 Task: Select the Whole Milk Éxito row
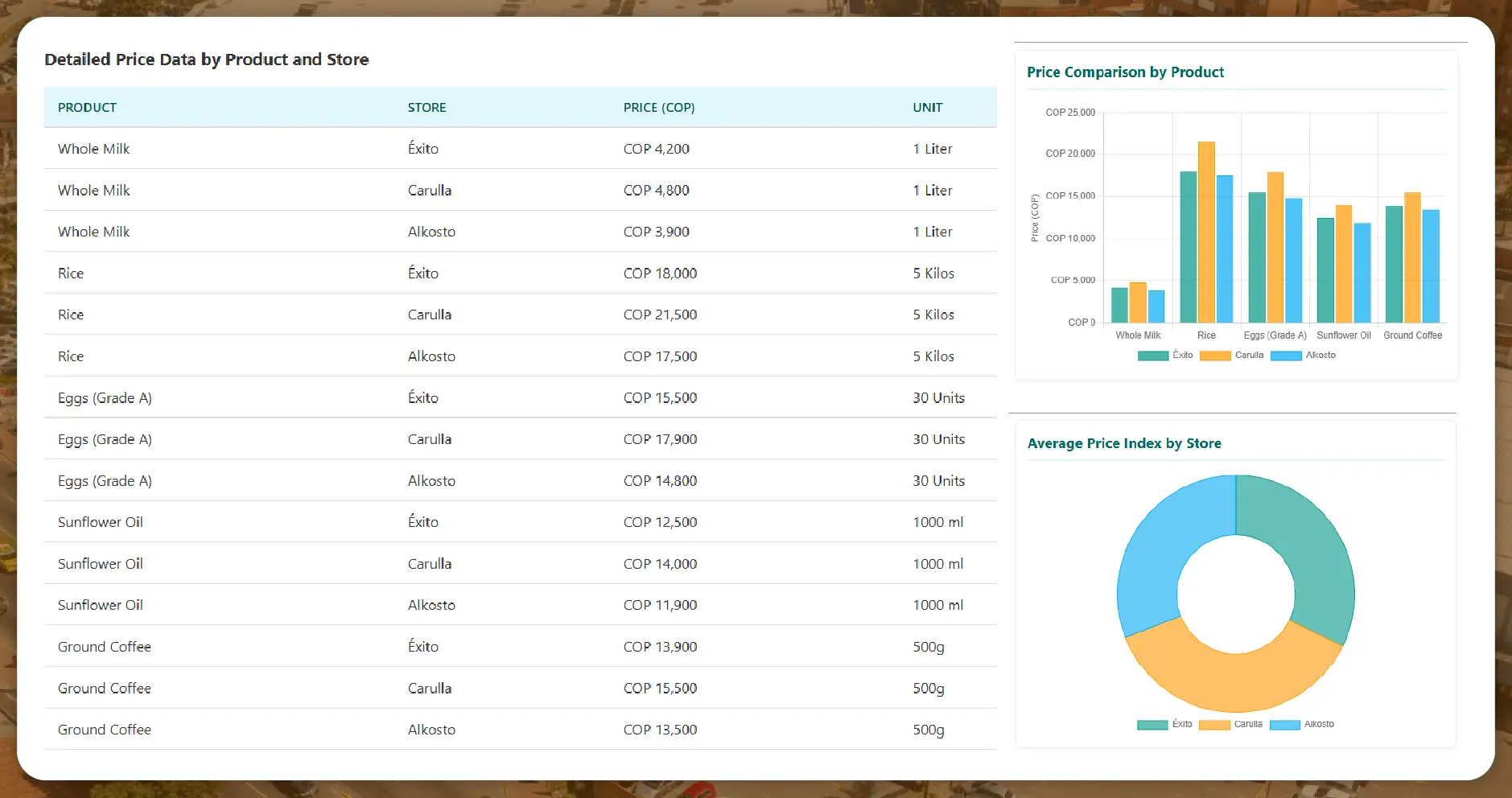point(521,148)
